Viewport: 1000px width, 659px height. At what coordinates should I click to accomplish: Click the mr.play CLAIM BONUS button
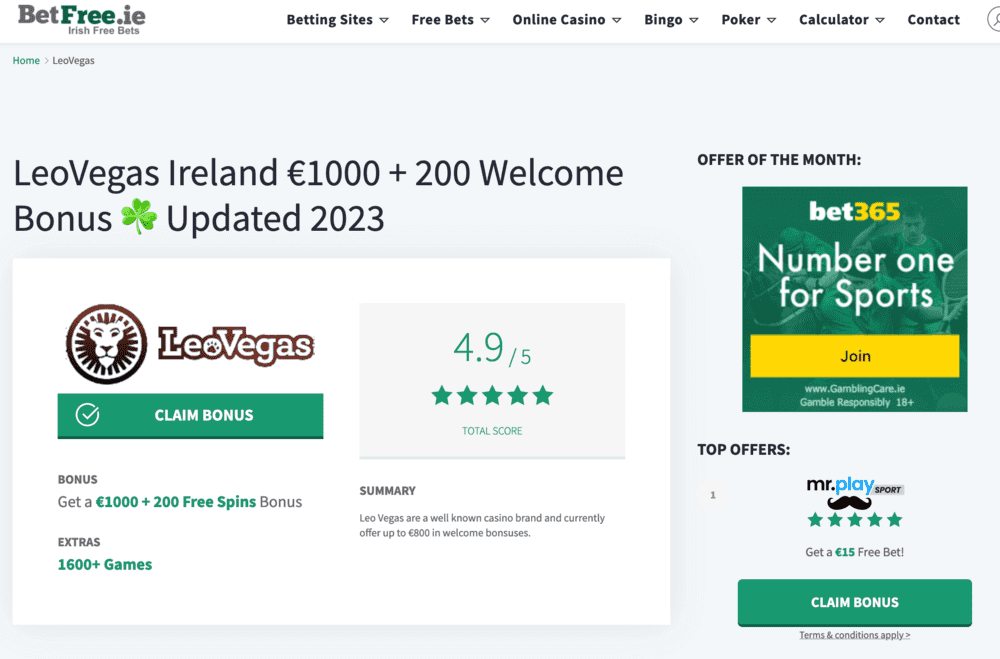[x=855, y=603]
